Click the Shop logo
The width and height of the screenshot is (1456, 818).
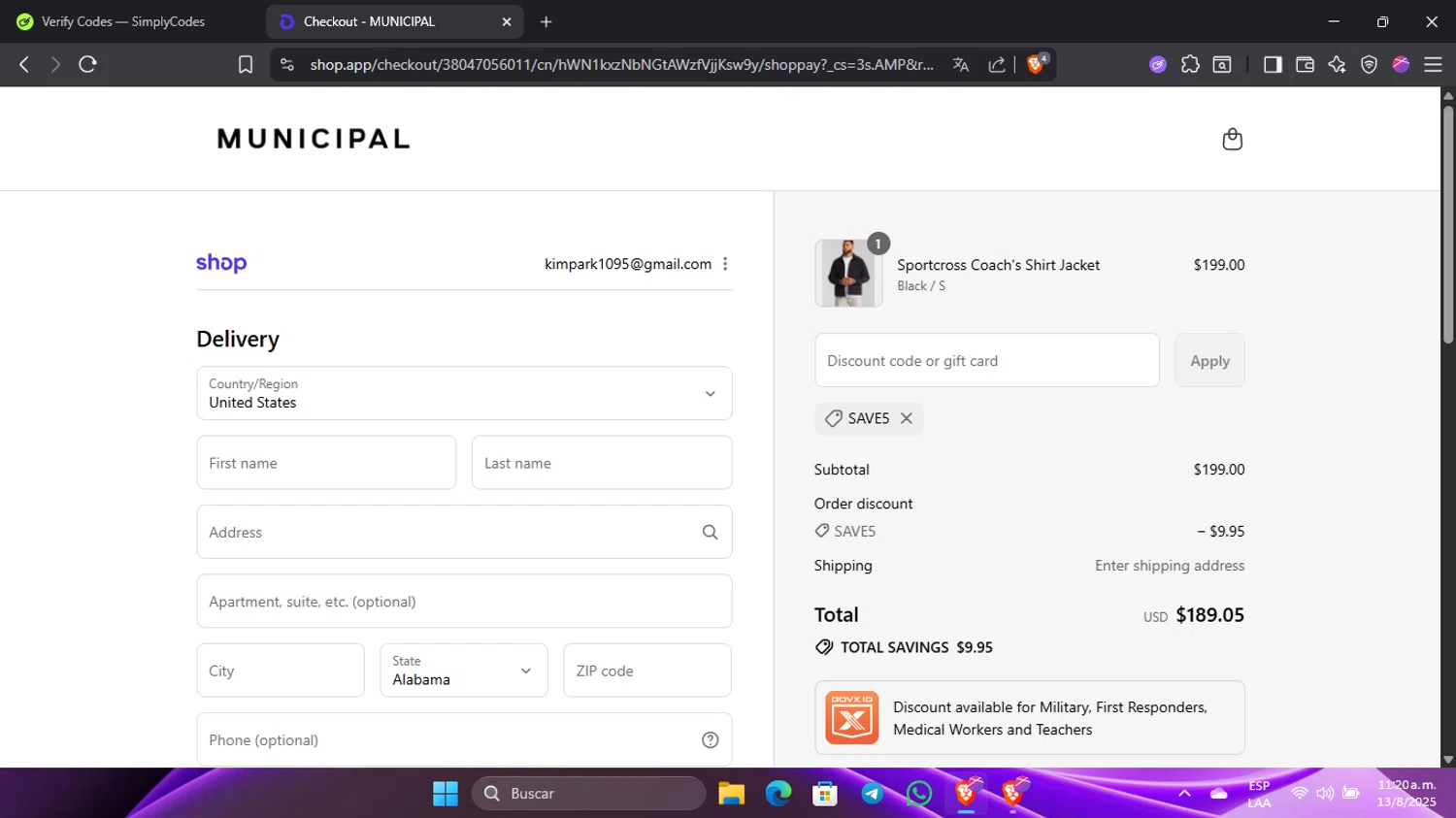[x=221, y=263]
